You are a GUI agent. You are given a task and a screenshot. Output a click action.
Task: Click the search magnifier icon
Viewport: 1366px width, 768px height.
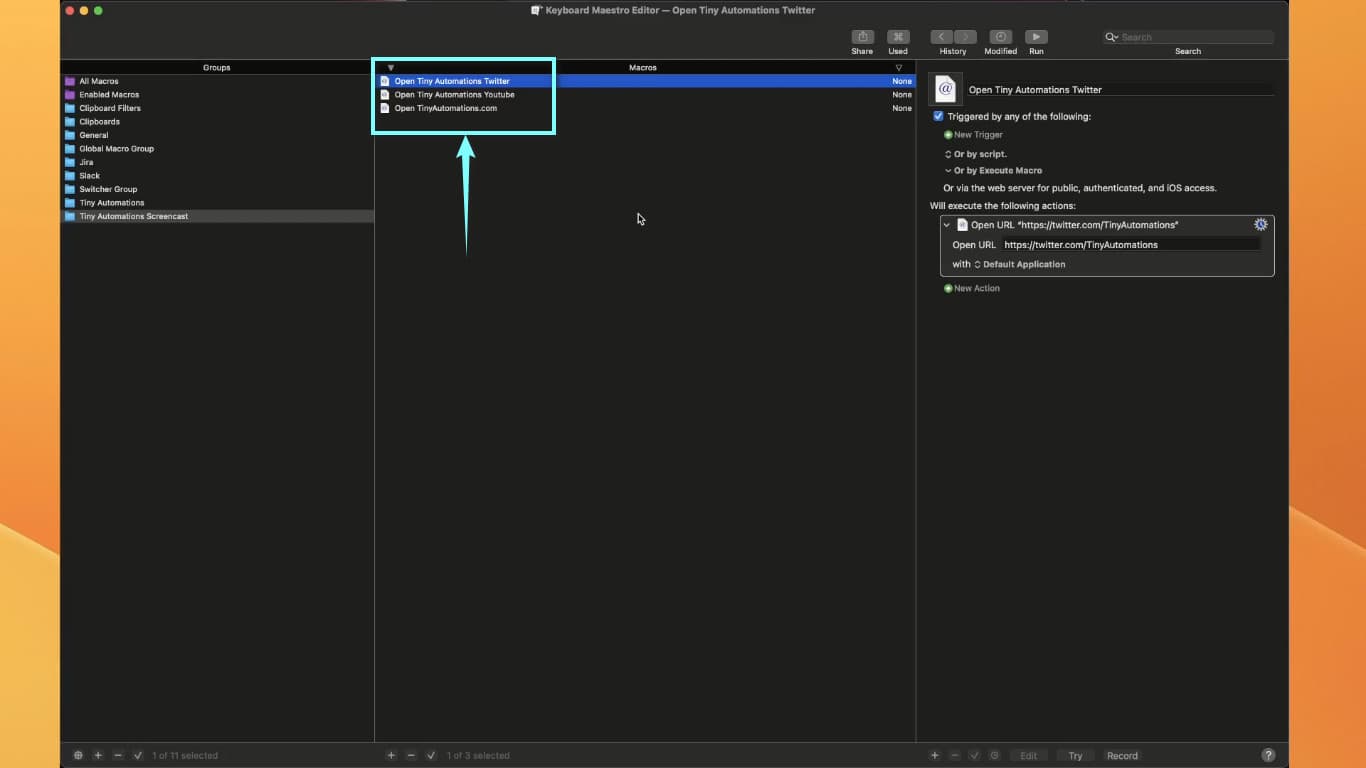click(1111, 37)
